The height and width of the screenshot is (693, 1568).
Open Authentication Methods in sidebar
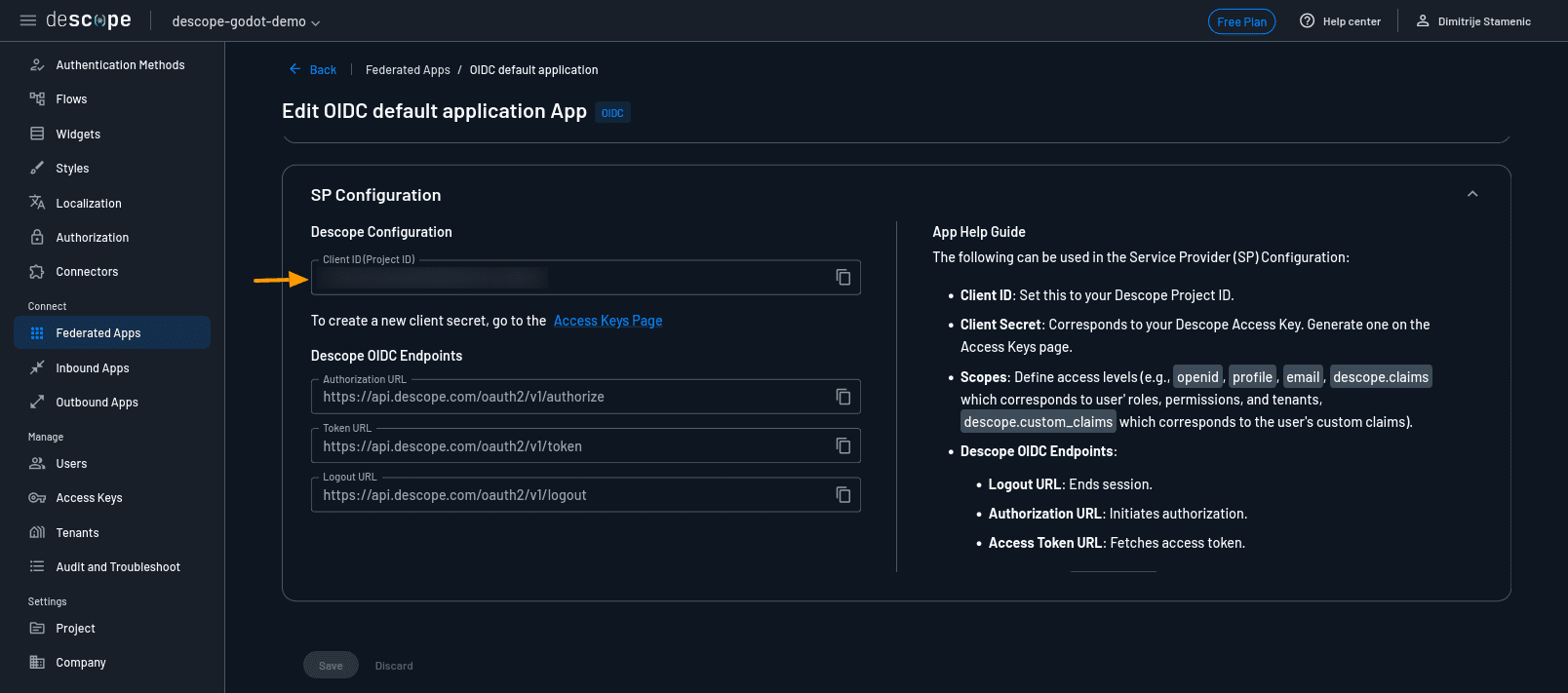pos(120,65)
